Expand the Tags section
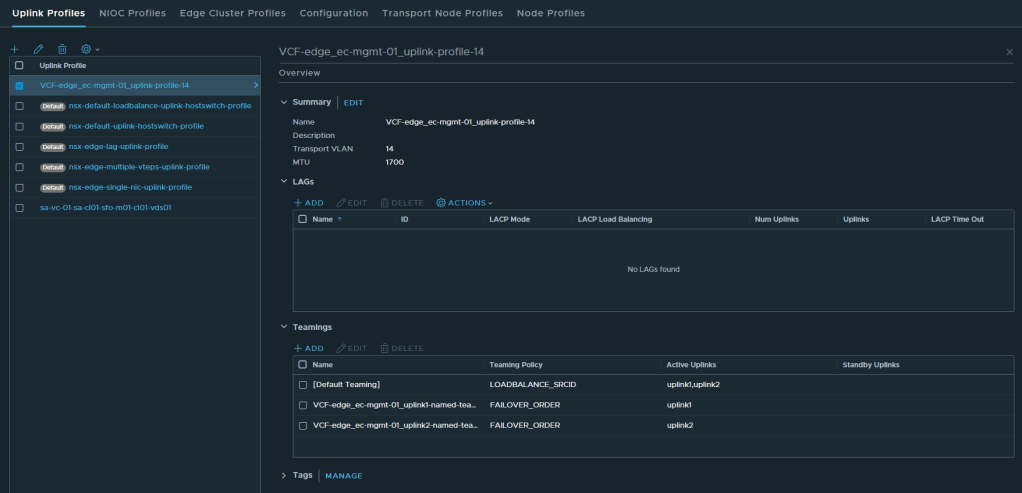Viewport: 1022px width, 493px height. 284,476
